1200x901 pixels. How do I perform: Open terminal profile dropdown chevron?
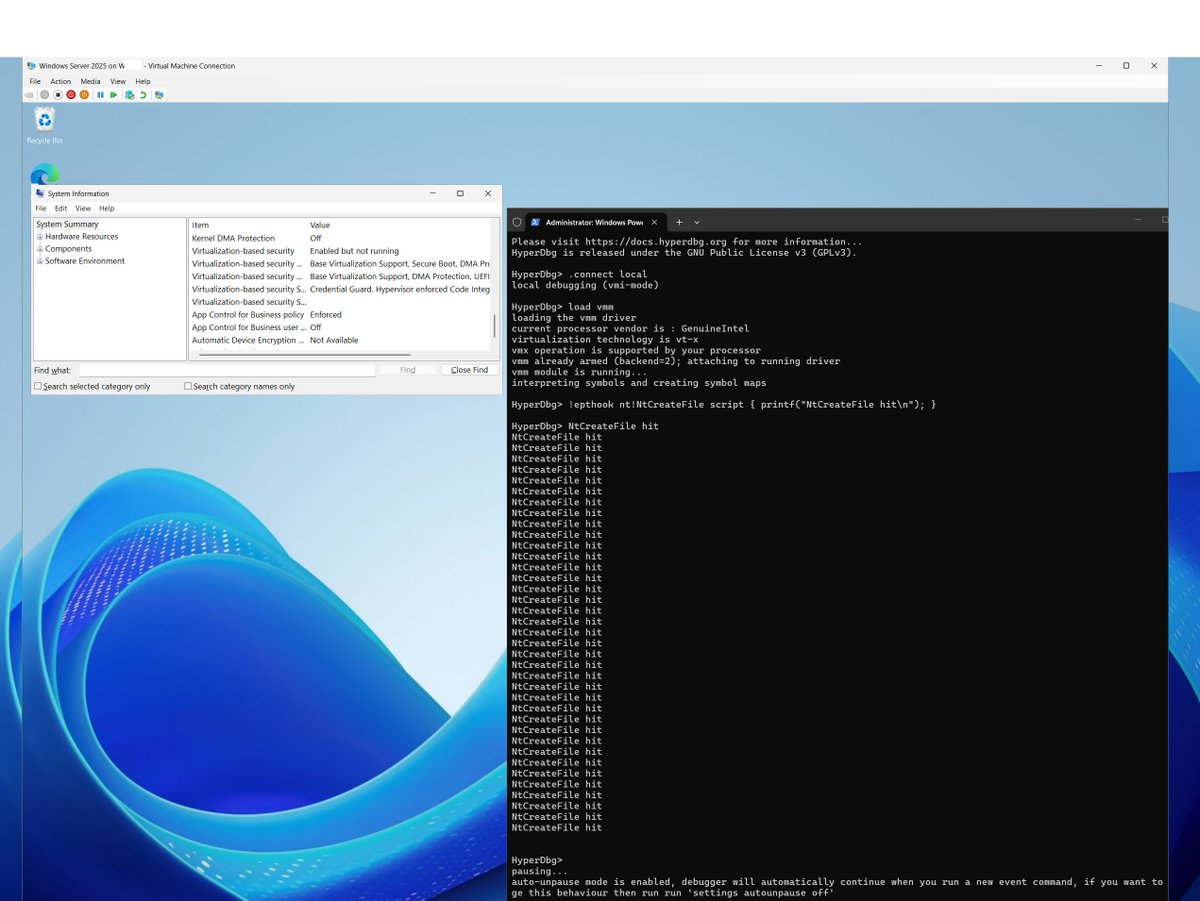[697, 222]
